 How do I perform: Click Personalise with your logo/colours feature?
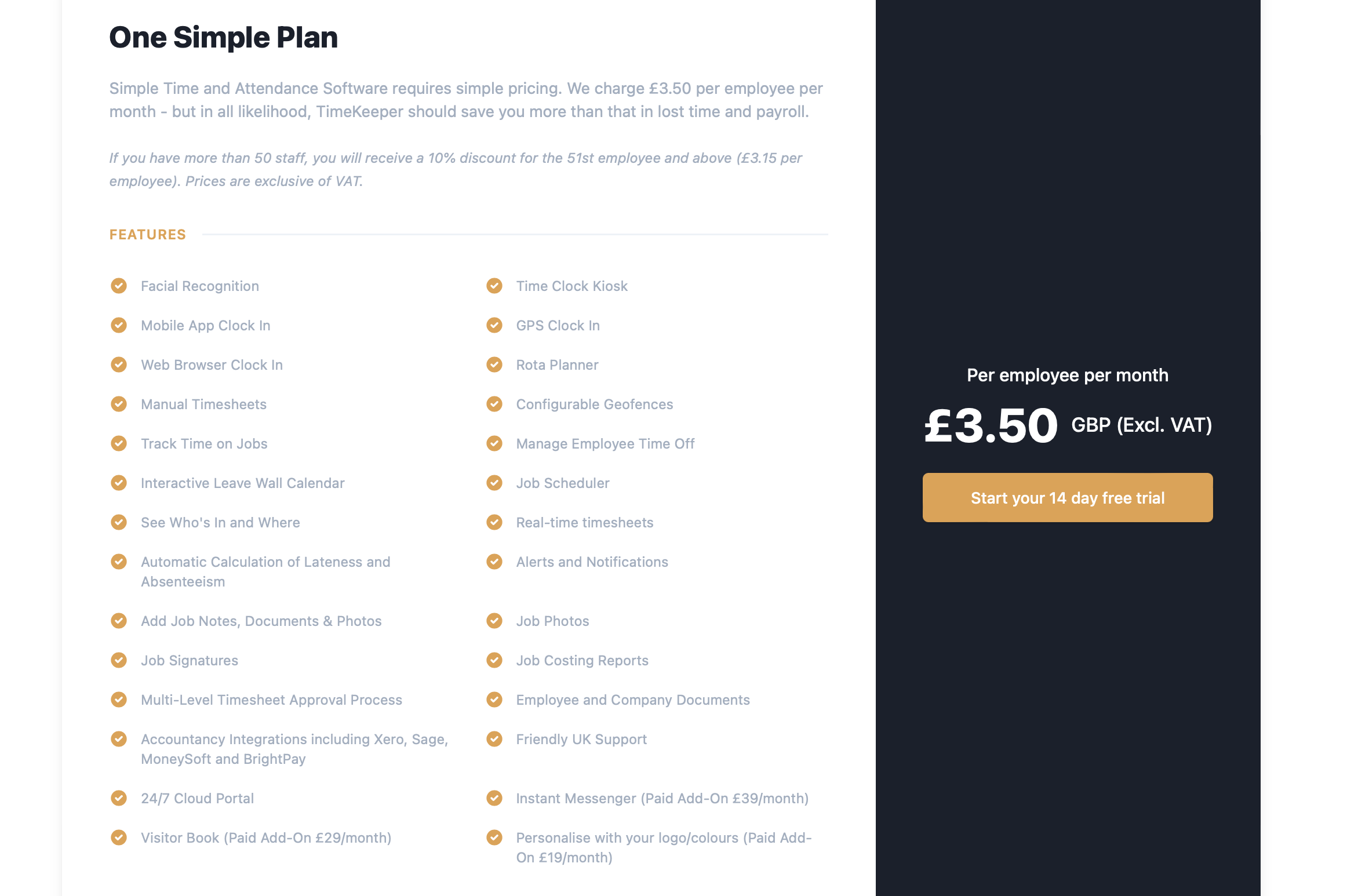point(664,847)
